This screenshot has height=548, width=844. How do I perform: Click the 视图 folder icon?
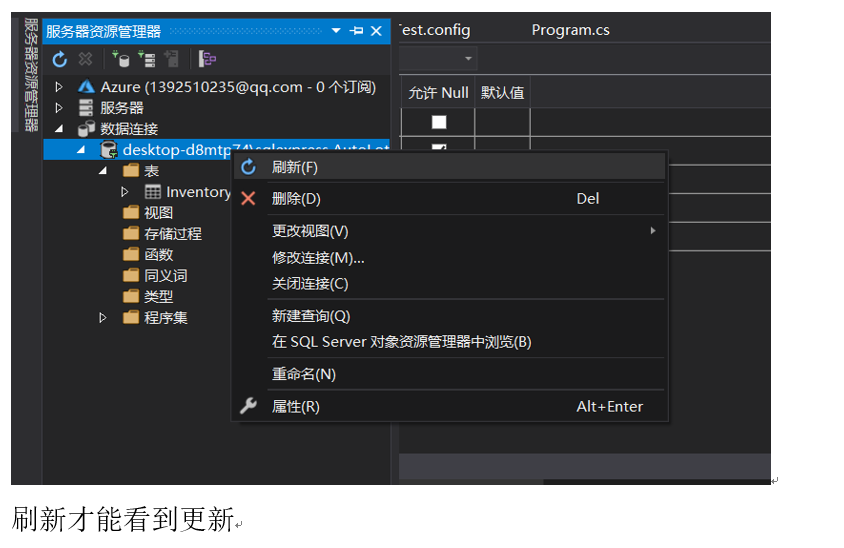(131, 212)
